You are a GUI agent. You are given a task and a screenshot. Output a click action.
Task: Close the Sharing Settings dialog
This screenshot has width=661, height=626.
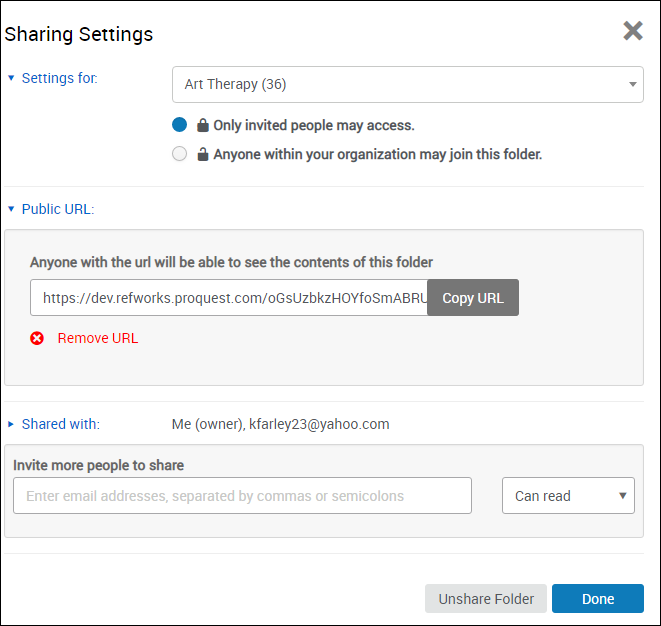(x=633, y=31)
